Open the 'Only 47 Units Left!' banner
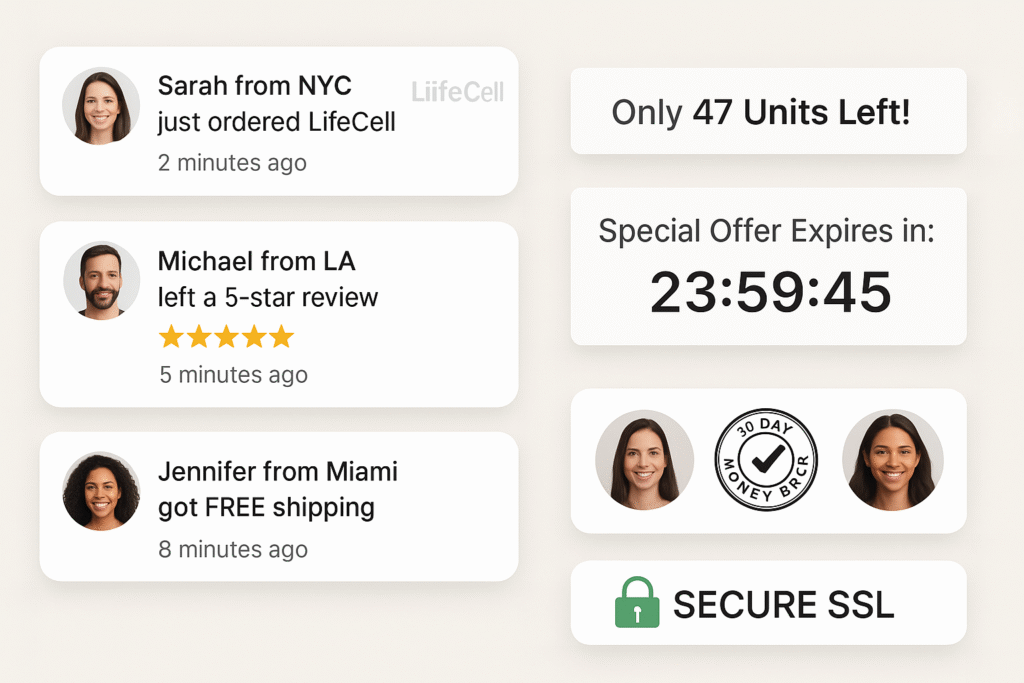The image size is (1024, 683). (769, 111)
